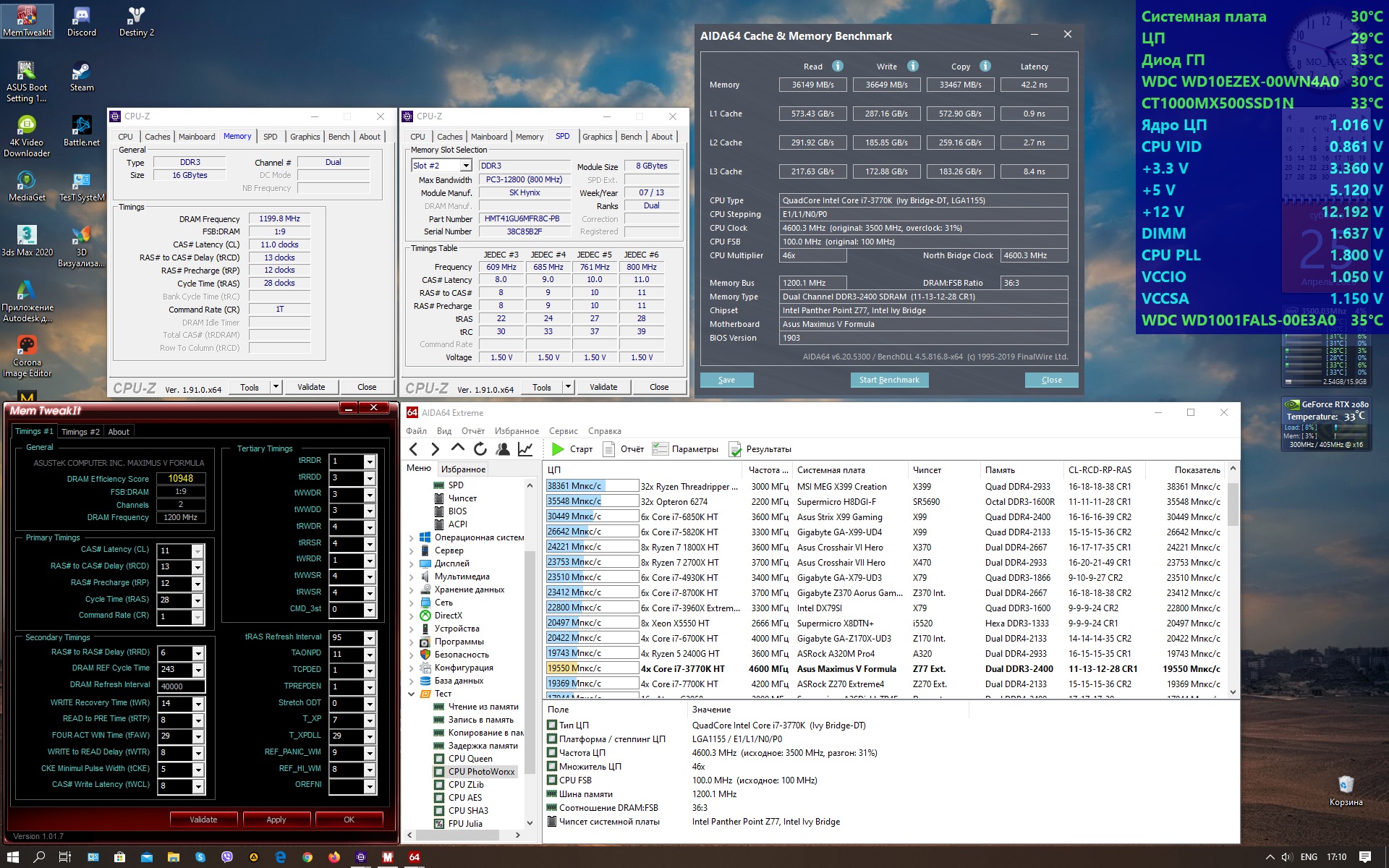This screenshot has height=868, width=1389.
Task: Click the Read info icon in benchmark
Action: click(838, 66)
